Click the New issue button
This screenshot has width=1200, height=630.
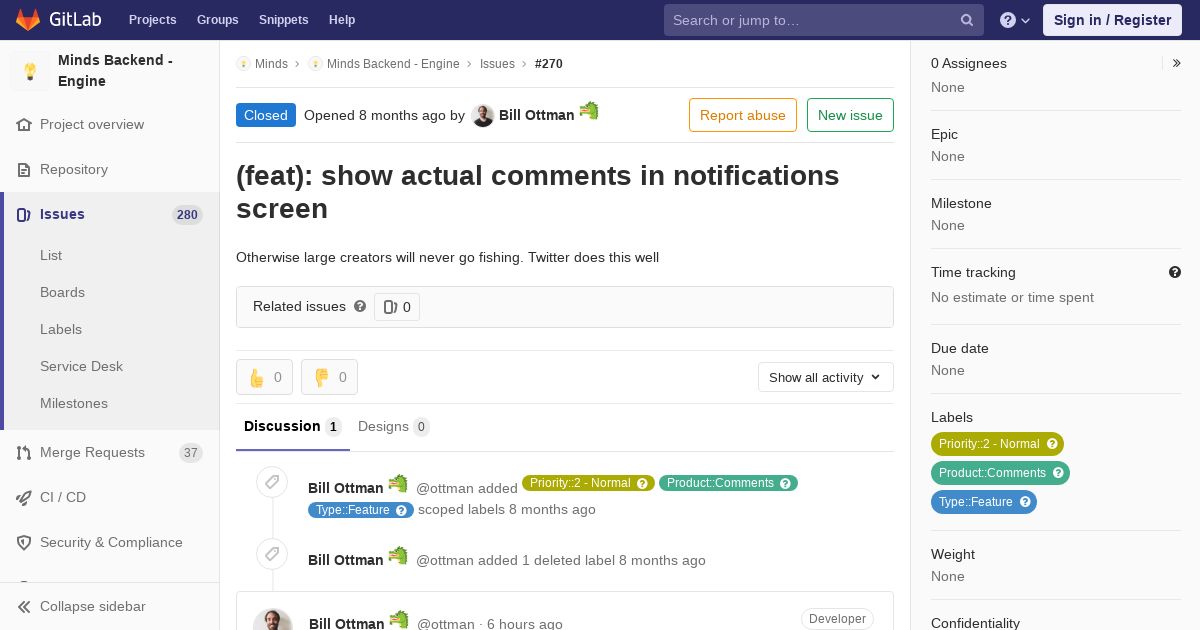850,115
